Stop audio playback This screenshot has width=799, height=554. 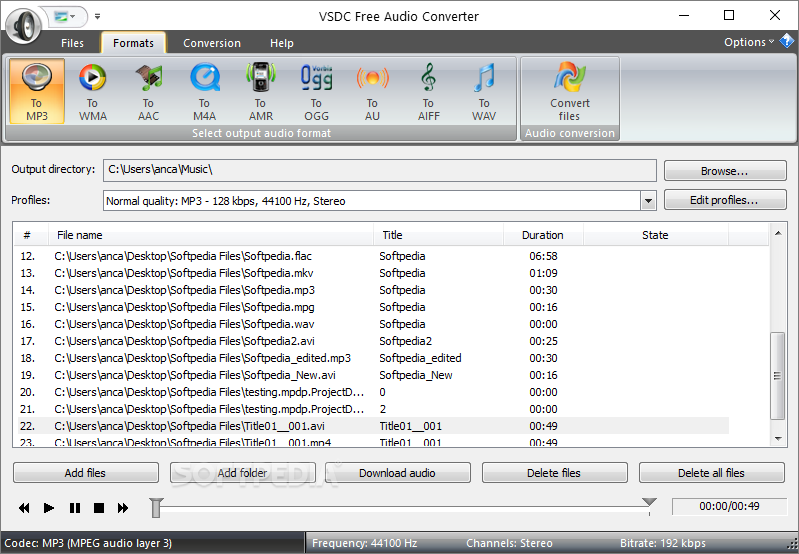[99, 508]
